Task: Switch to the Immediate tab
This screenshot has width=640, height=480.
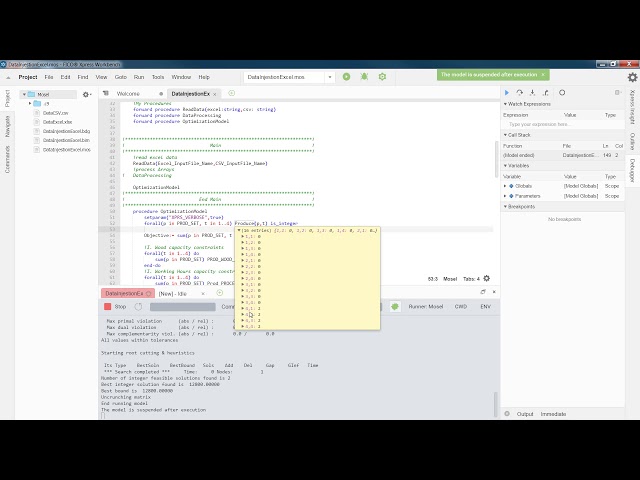Action: (x=553, y=414)
